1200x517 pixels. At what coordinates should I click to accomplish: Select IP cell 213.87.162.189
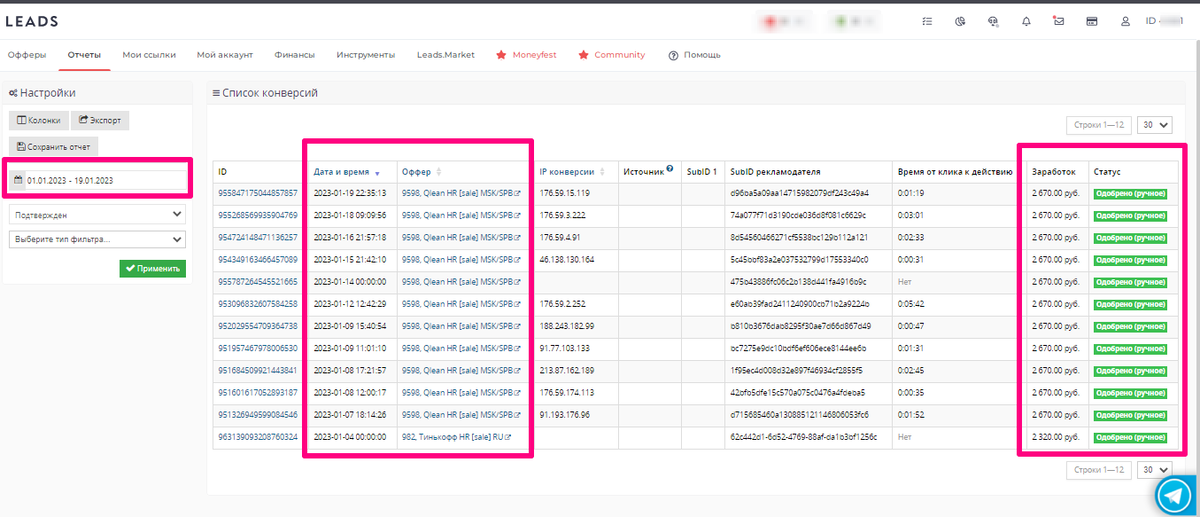566,369
